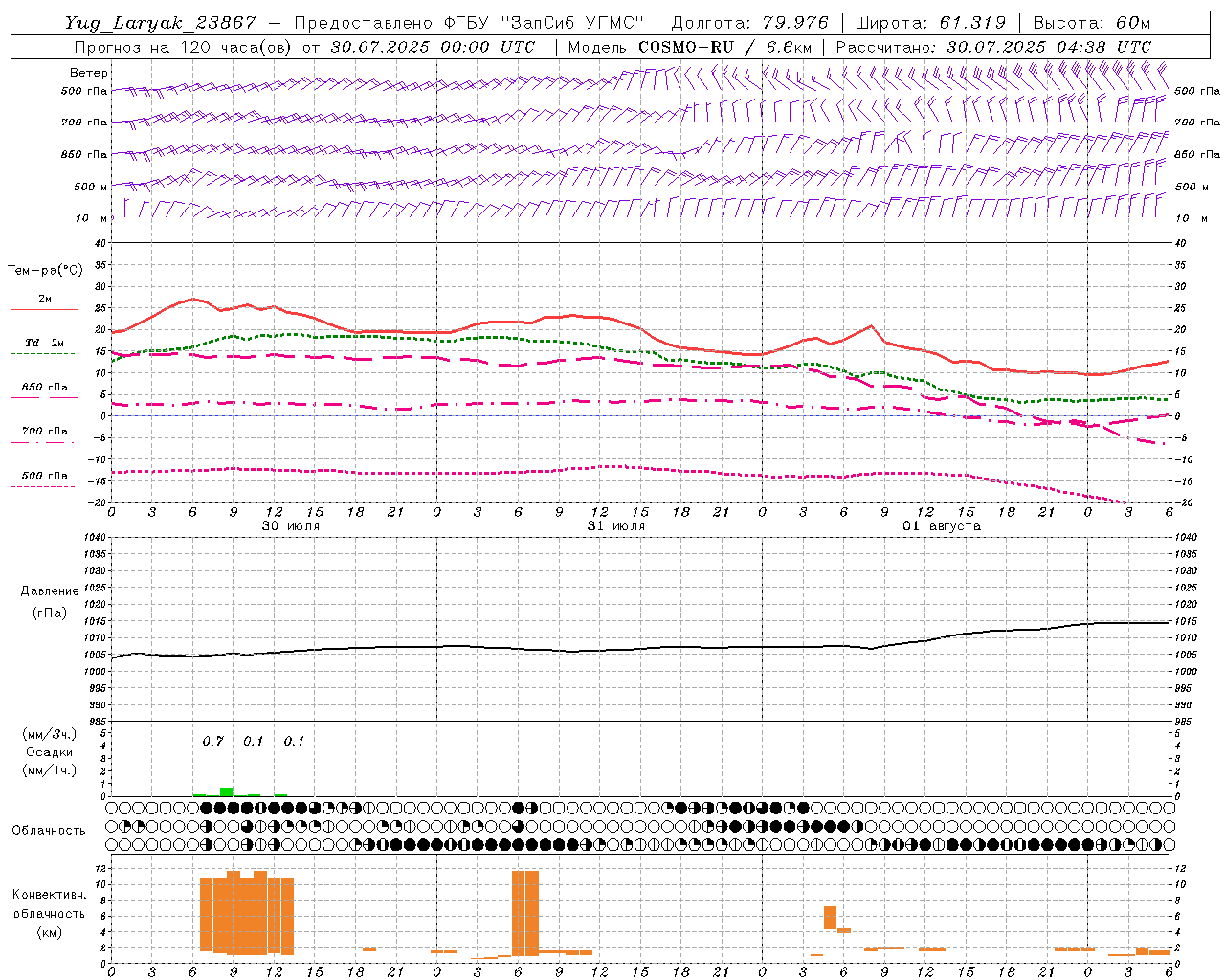Select the longitude value 'Долгота: 79.976'
1225x980 pixels.
click(x=749, y=23)
